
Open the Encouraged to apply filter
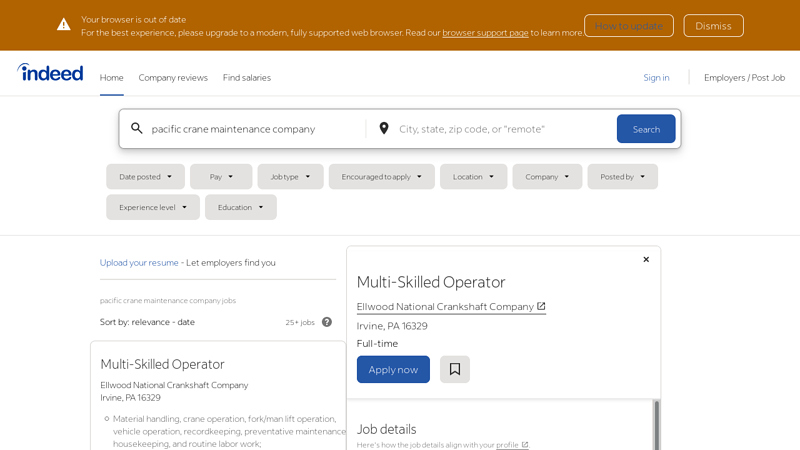pos(382,177)
